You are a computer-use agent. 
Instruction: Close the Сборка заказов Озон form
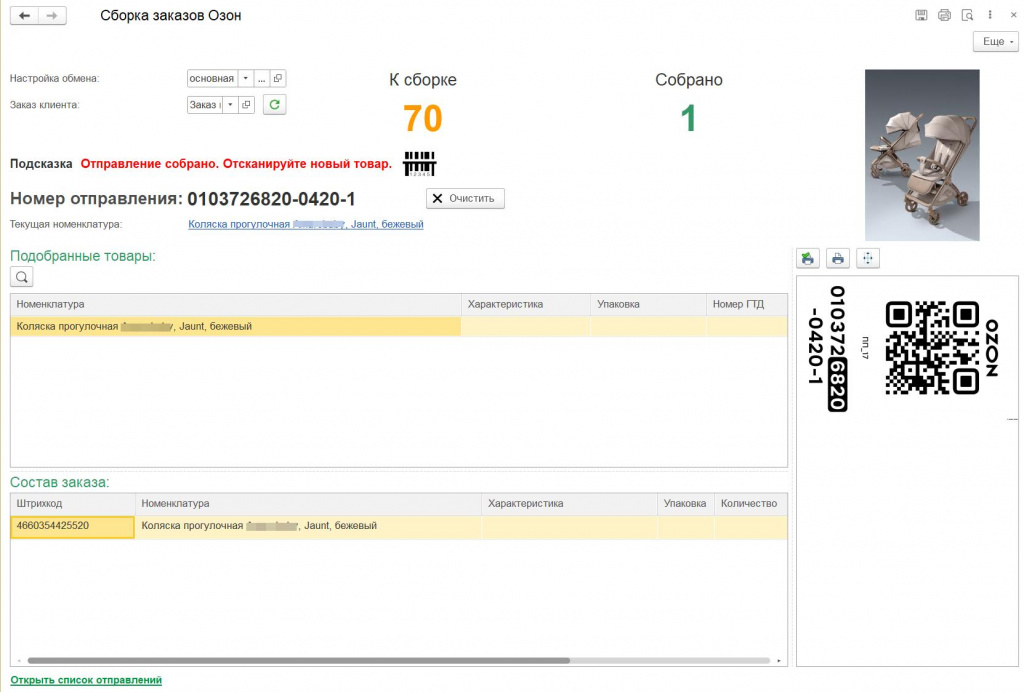(x=1014, y=15)
